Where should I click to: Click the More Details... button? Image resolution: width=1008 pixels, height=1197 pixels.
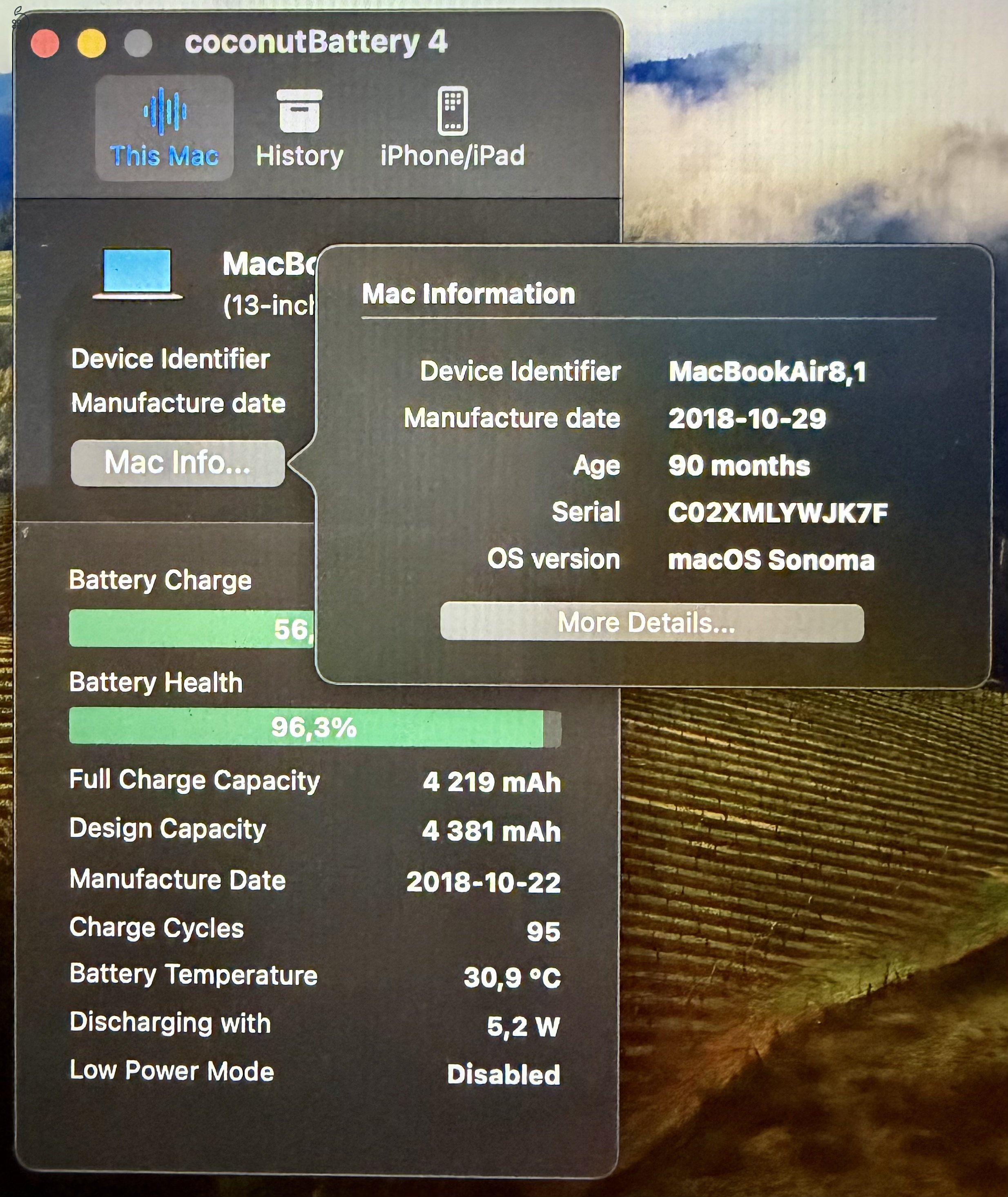(x=652, y=622)
